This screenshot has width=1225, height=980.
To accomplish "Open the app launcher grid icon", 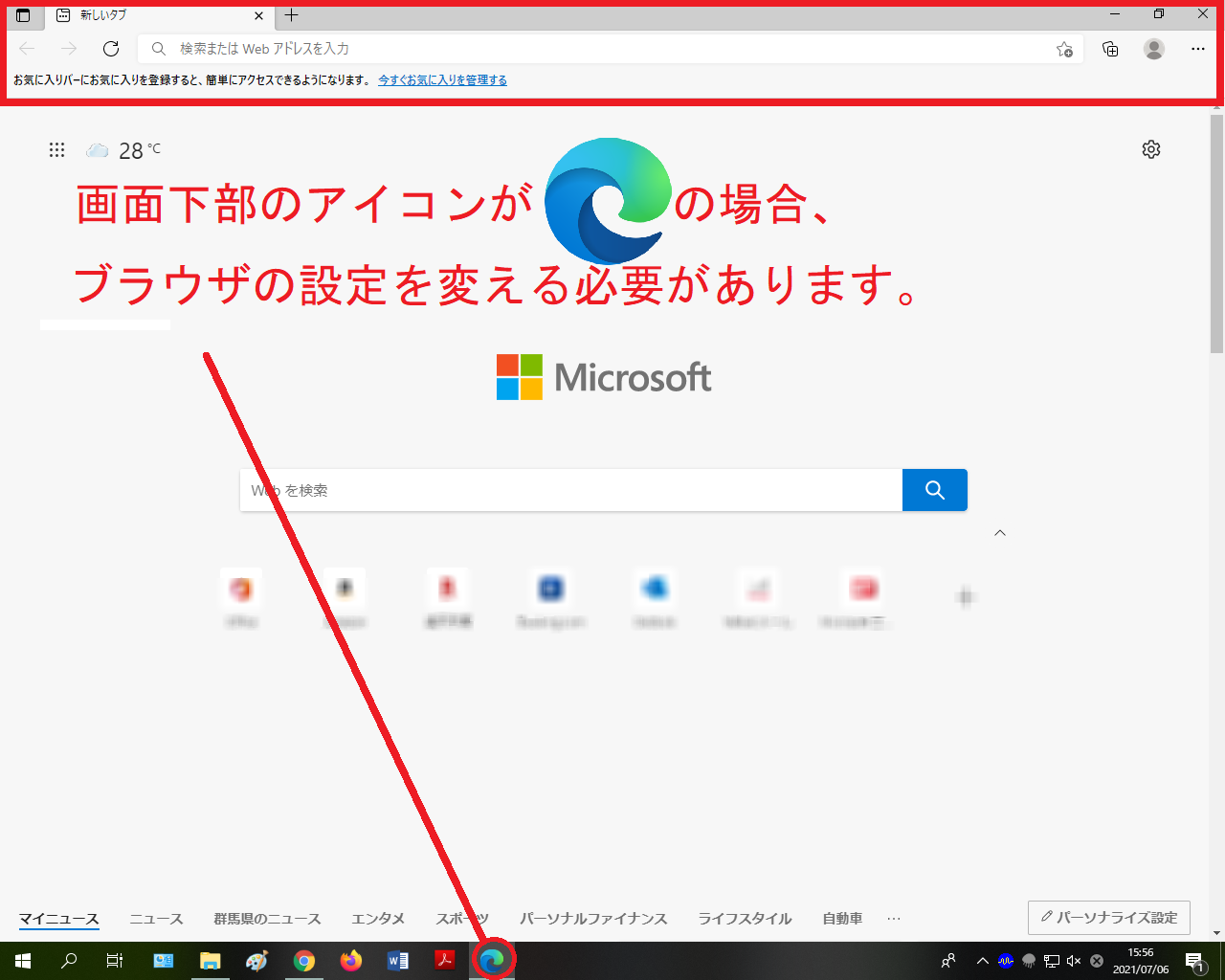I will pos(56,149).
